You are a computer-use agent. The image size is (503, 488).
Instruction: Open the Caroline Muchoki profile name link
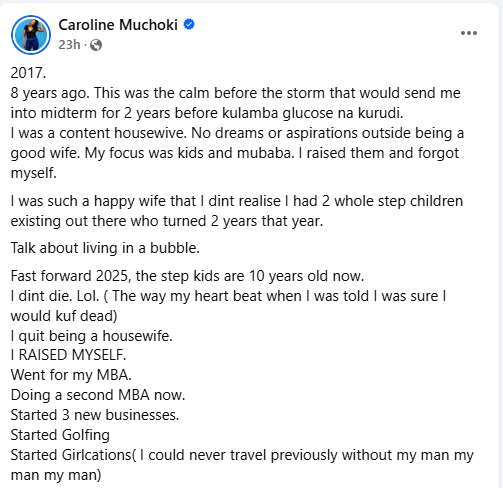[118, 25]
